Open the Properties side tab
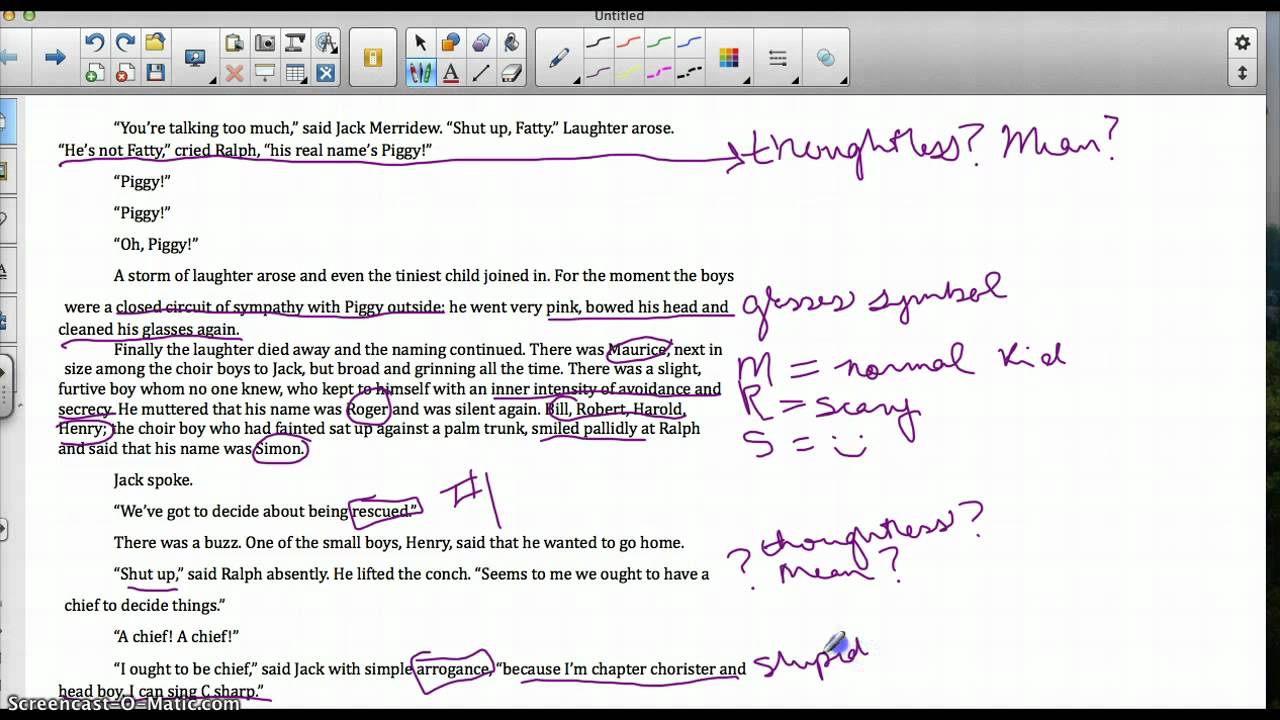This screenshot has height=720, width=1280. 4,270
